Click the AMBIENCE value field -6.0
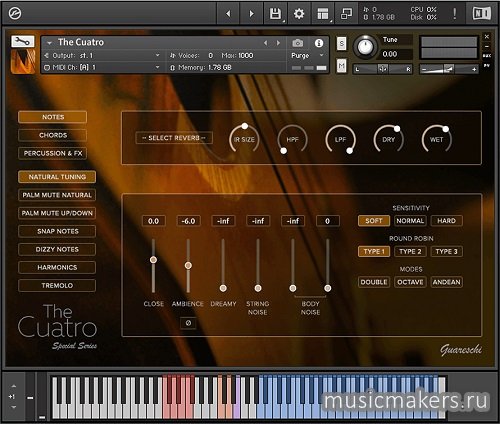 pos(188,221)
